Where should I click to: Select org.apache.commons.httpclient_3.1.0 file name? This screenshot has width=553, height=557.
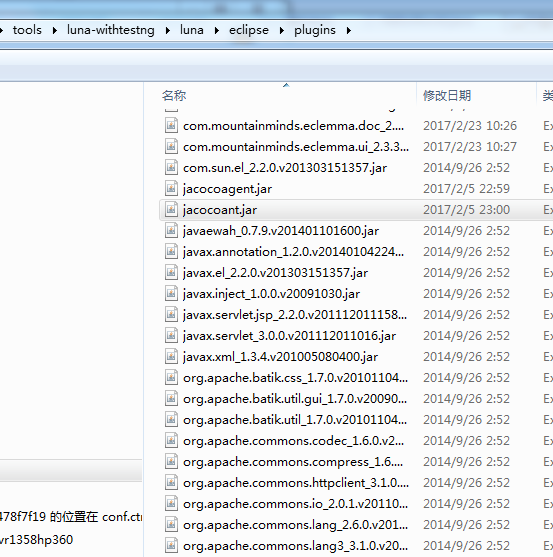(x=296, y=482)
